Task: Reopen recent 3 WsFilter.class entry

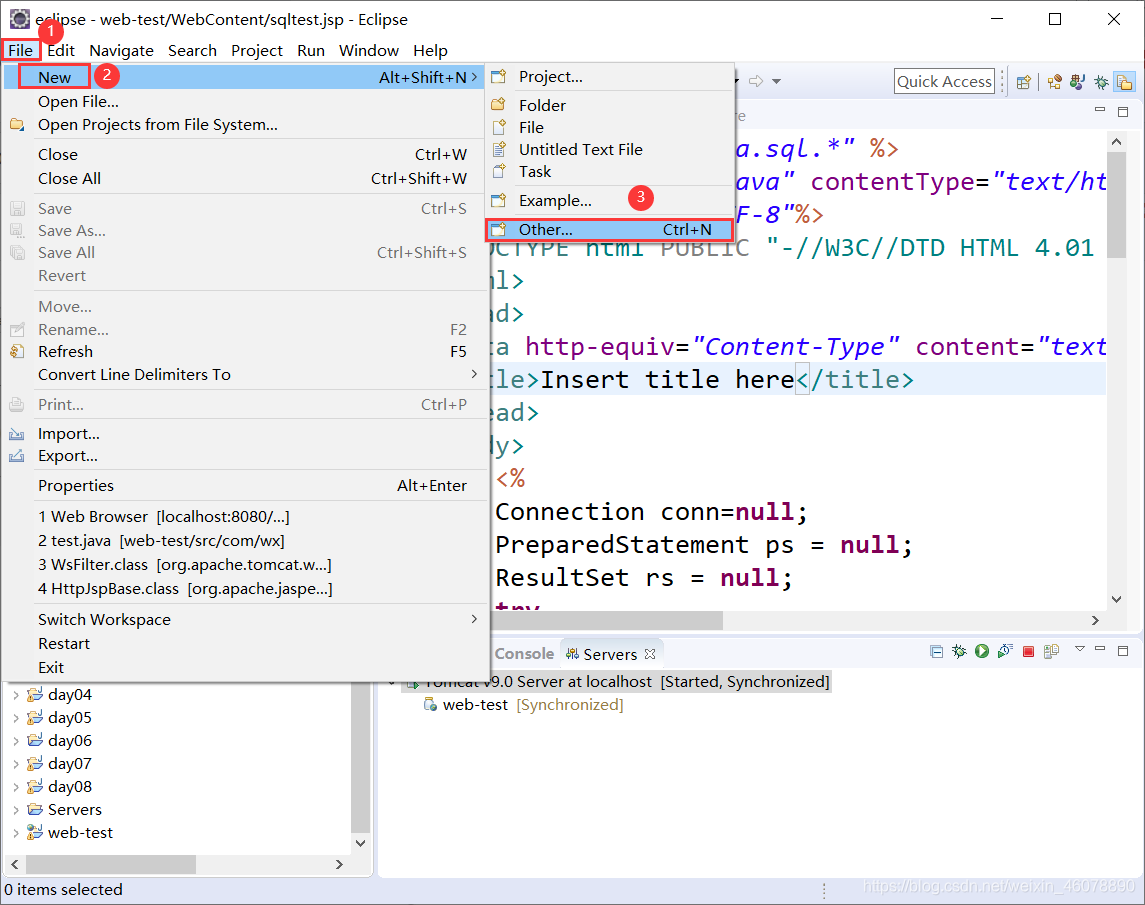Action: [245, 565]
